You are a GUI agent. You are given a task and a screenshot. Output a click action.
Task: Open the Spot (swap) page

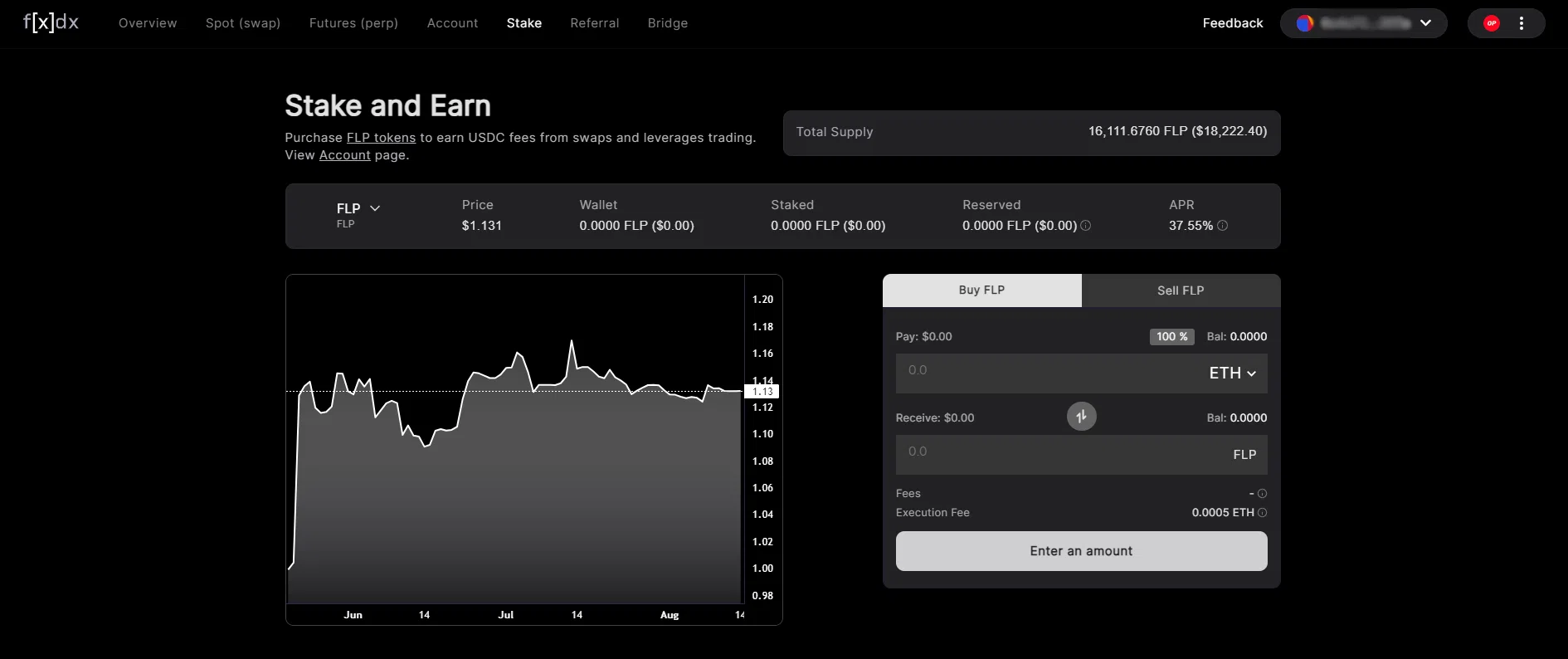click(x=243, y=23)
